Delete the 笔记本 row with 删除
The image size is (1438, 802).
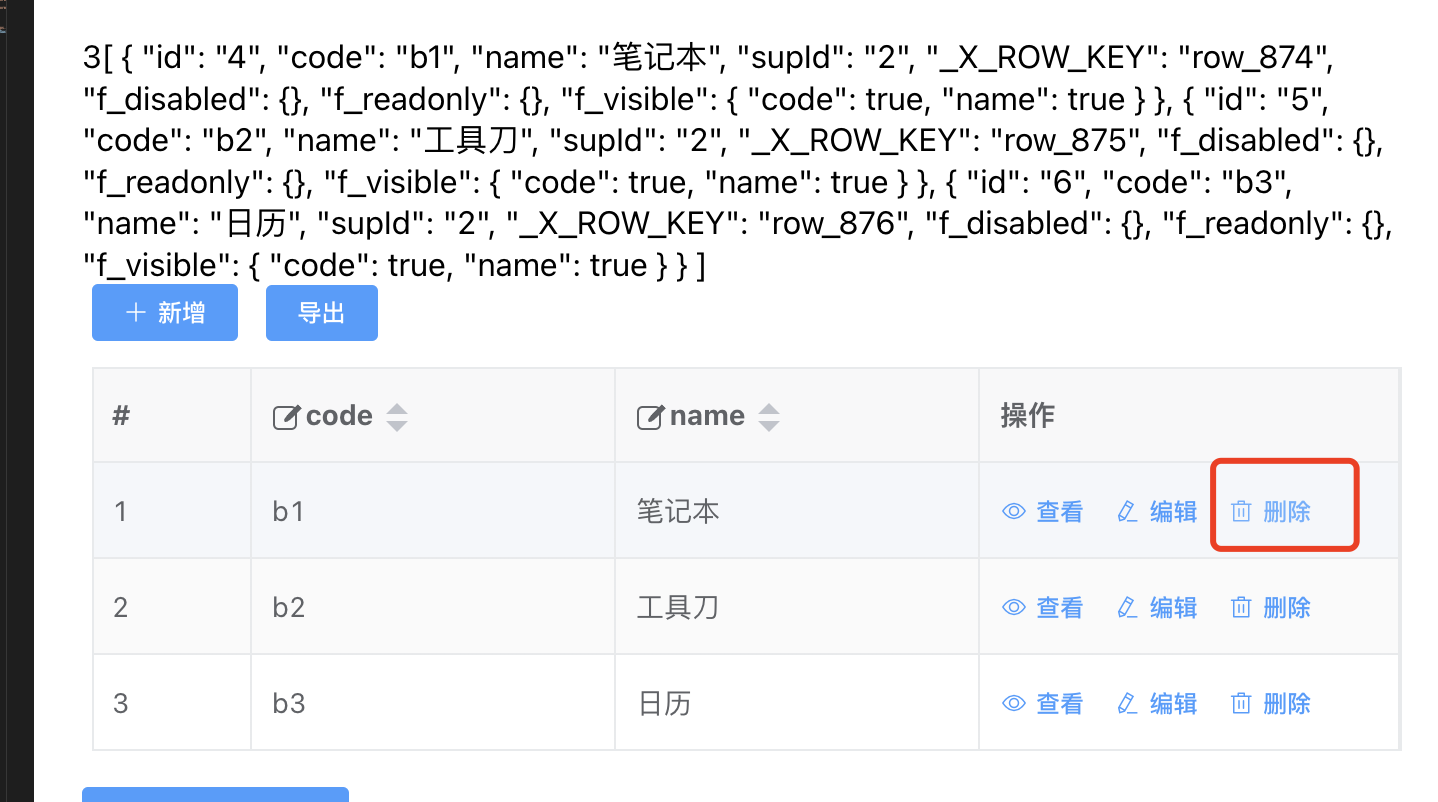point(1271,512)
